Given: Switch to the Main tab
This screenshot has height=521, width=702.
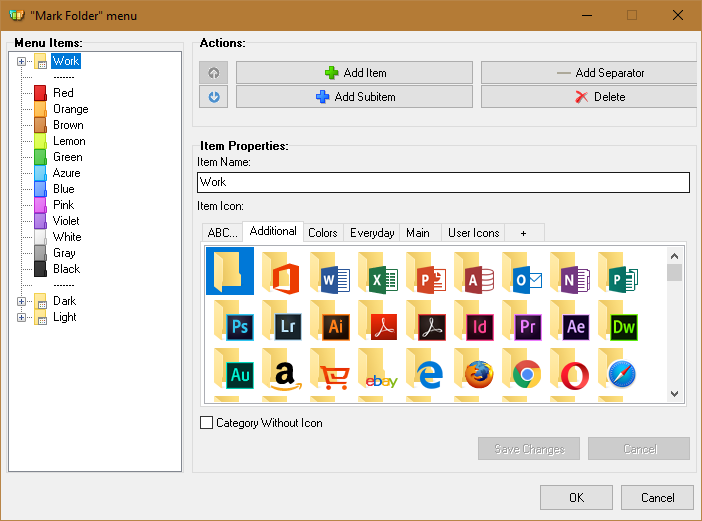Looking at the screenshot, I should (x=418, y=233).
